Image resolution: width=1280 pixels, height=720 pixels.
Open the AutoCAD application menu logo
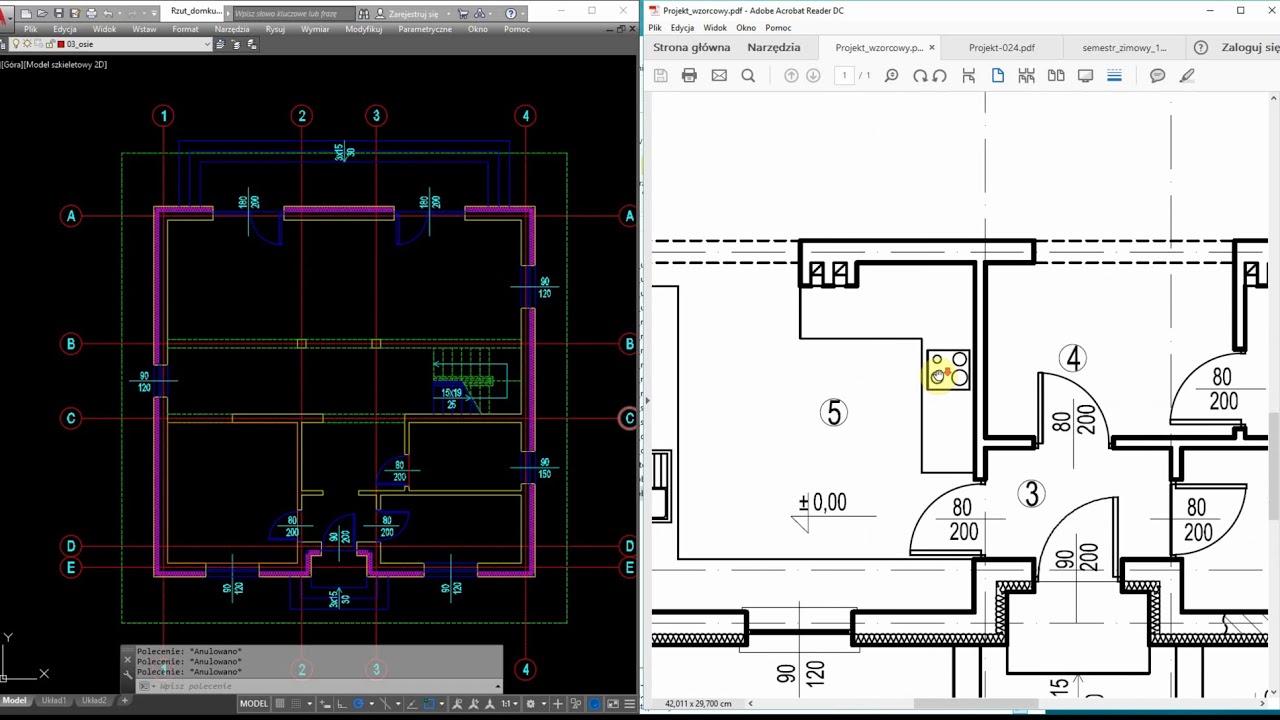(x=6, y=17)
